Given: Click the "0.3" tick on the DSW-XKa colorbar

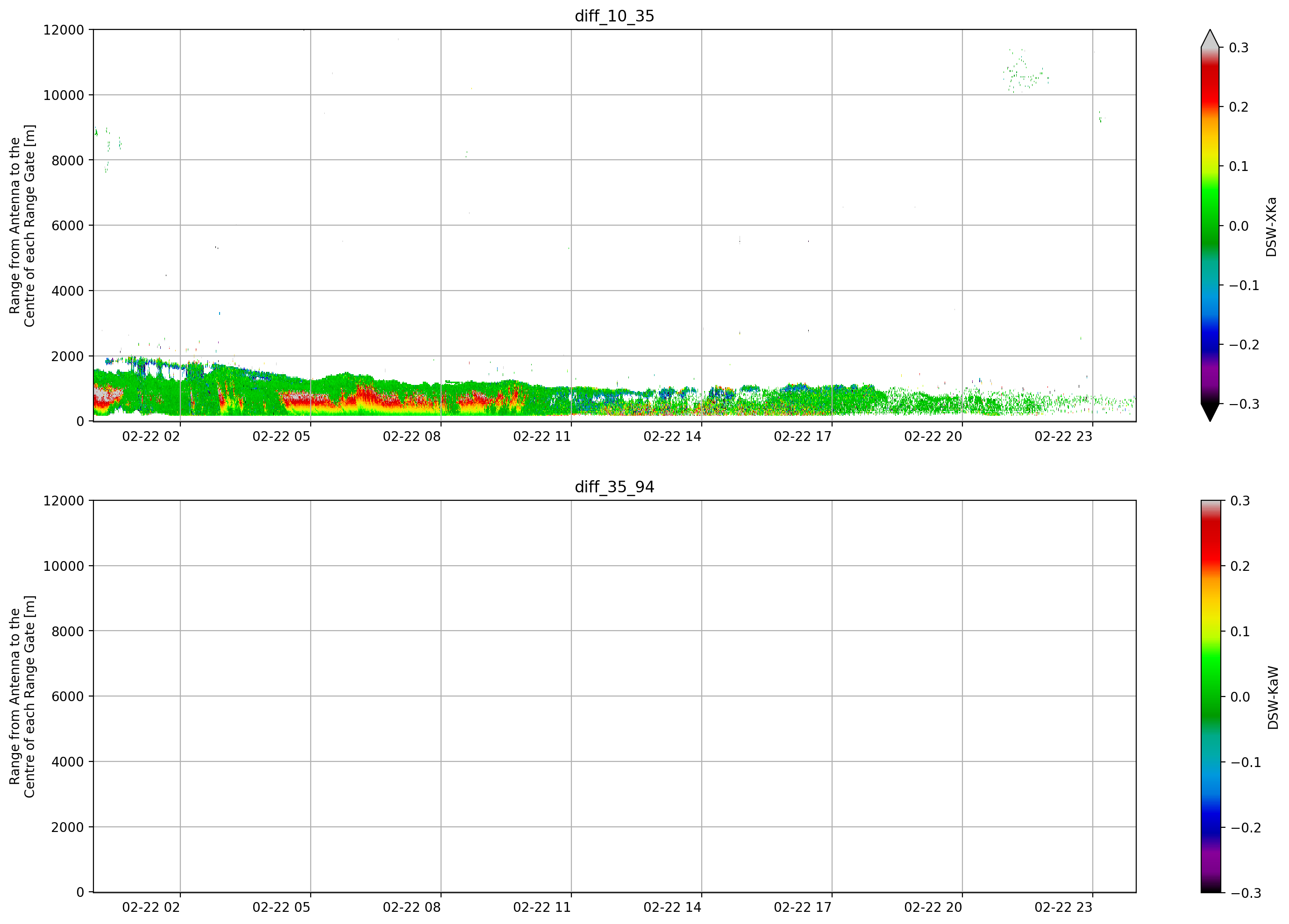Looking at the screenshot, I should pos(1239,48).
